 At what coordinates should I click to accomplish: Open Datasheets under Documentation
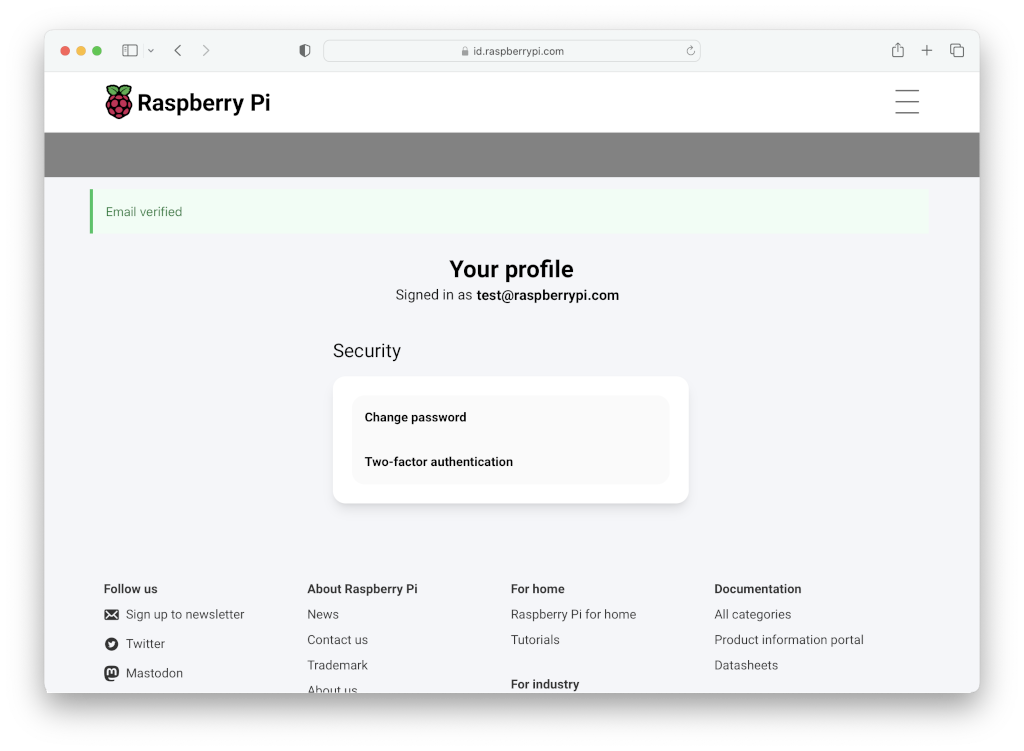(746, 665)
